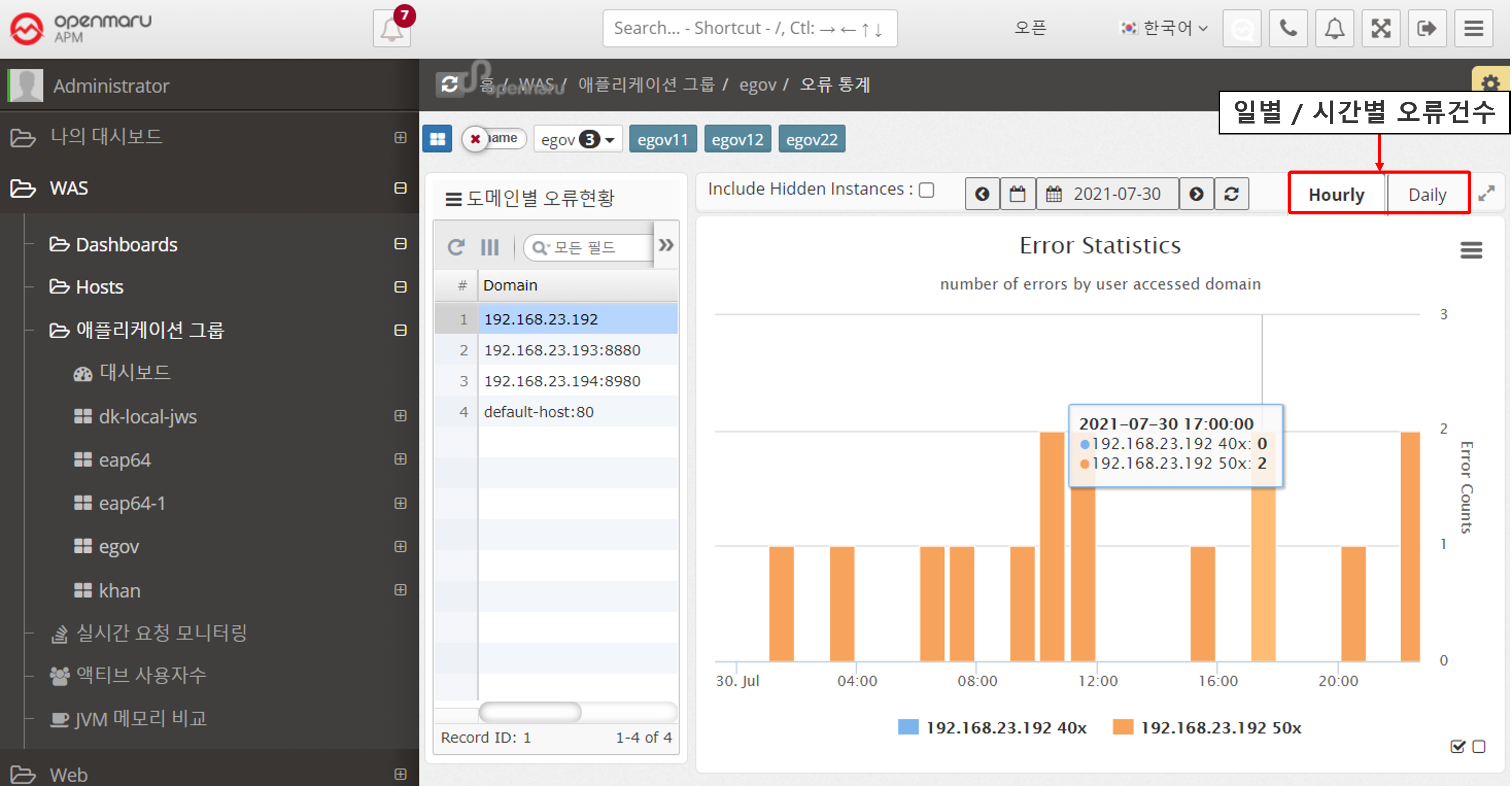
Task: Click the phone icon in top bar
Action: (x=1288, y=28)
